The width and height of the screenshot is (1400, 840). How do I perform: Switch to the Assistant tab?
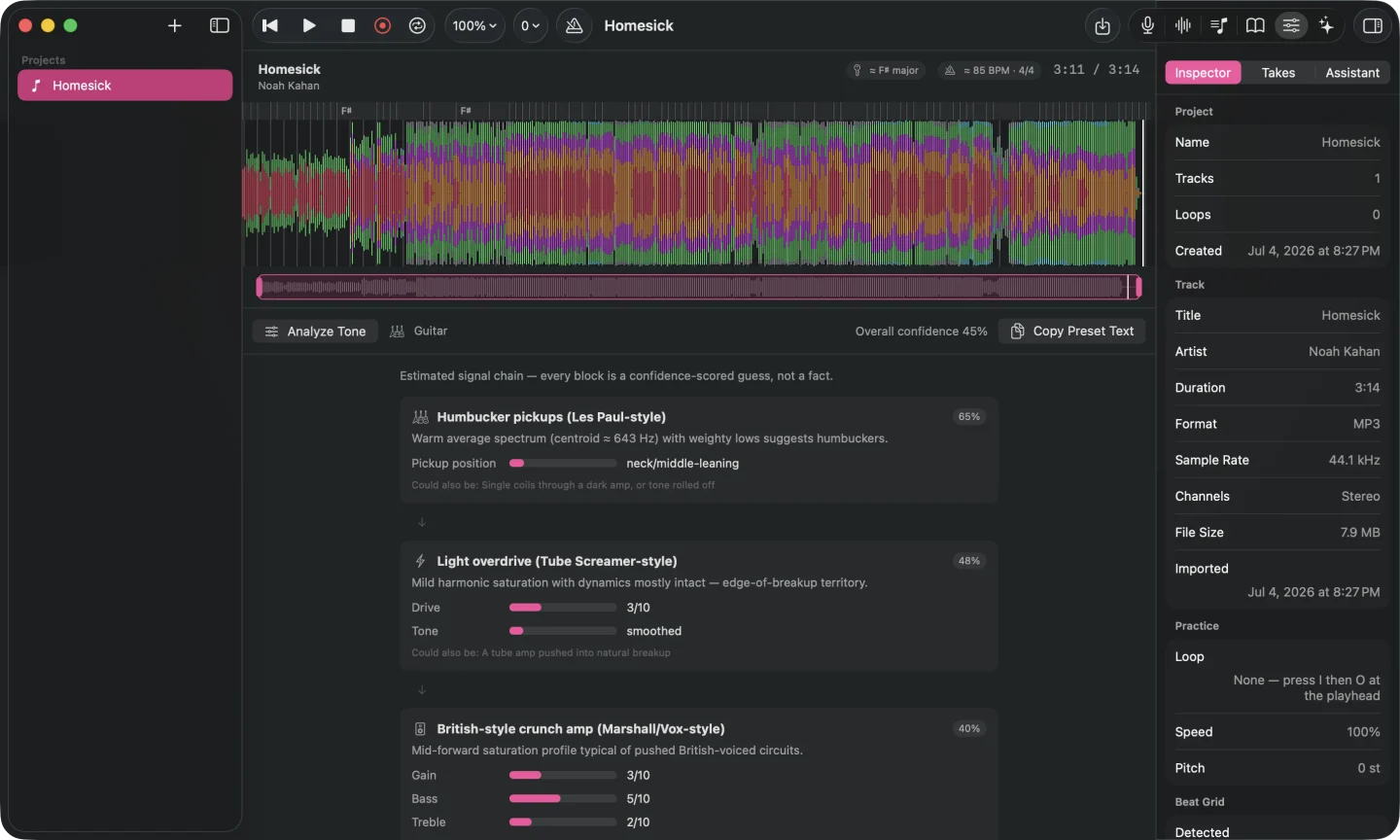1352,73
